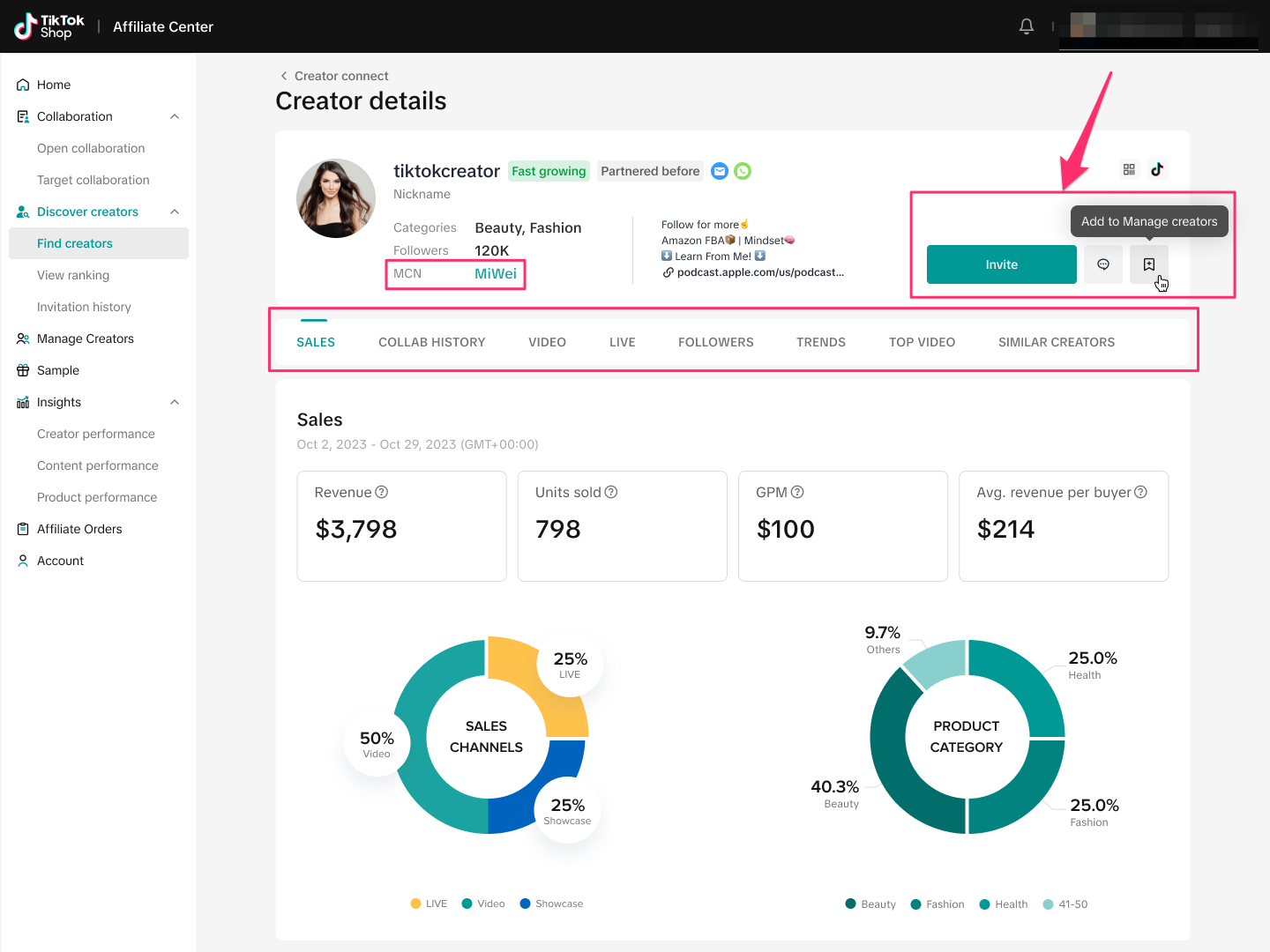Open the MiWei MCN link
The height and width of the screenshot is (952, 1270).
[x=496, y=274]
